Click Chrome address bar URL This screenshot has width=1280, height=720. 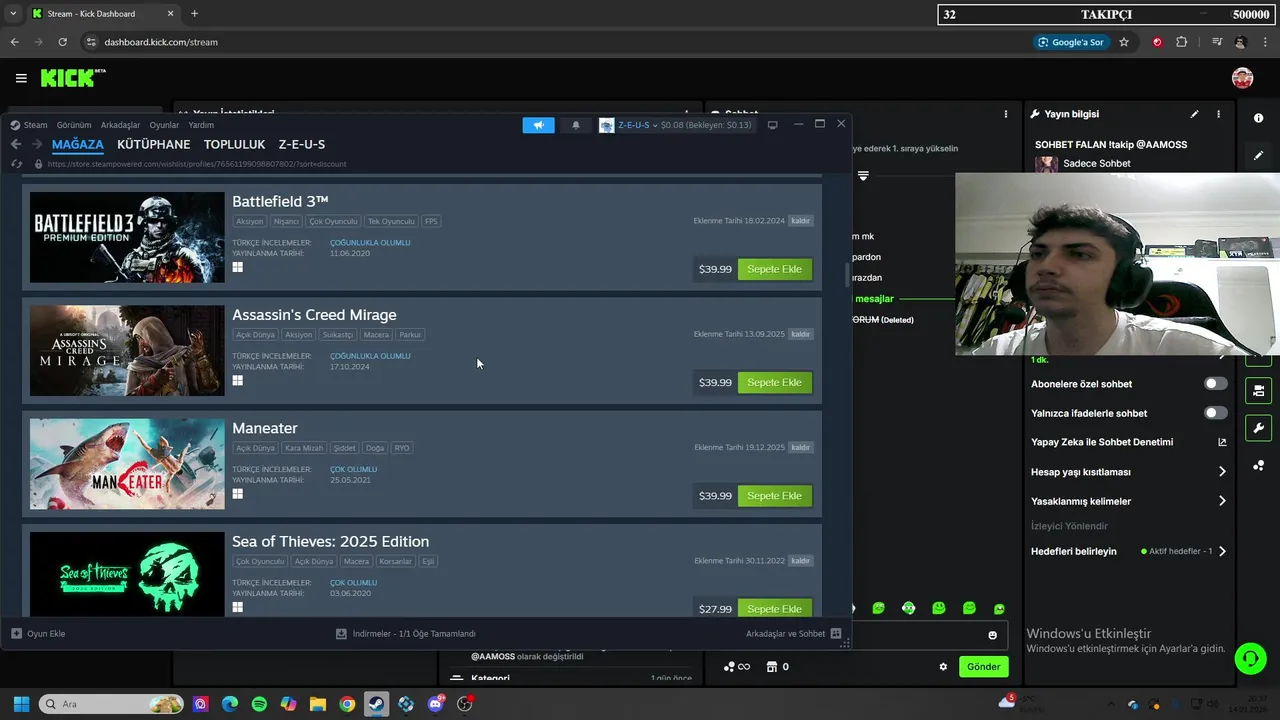[x=161, y=42]
